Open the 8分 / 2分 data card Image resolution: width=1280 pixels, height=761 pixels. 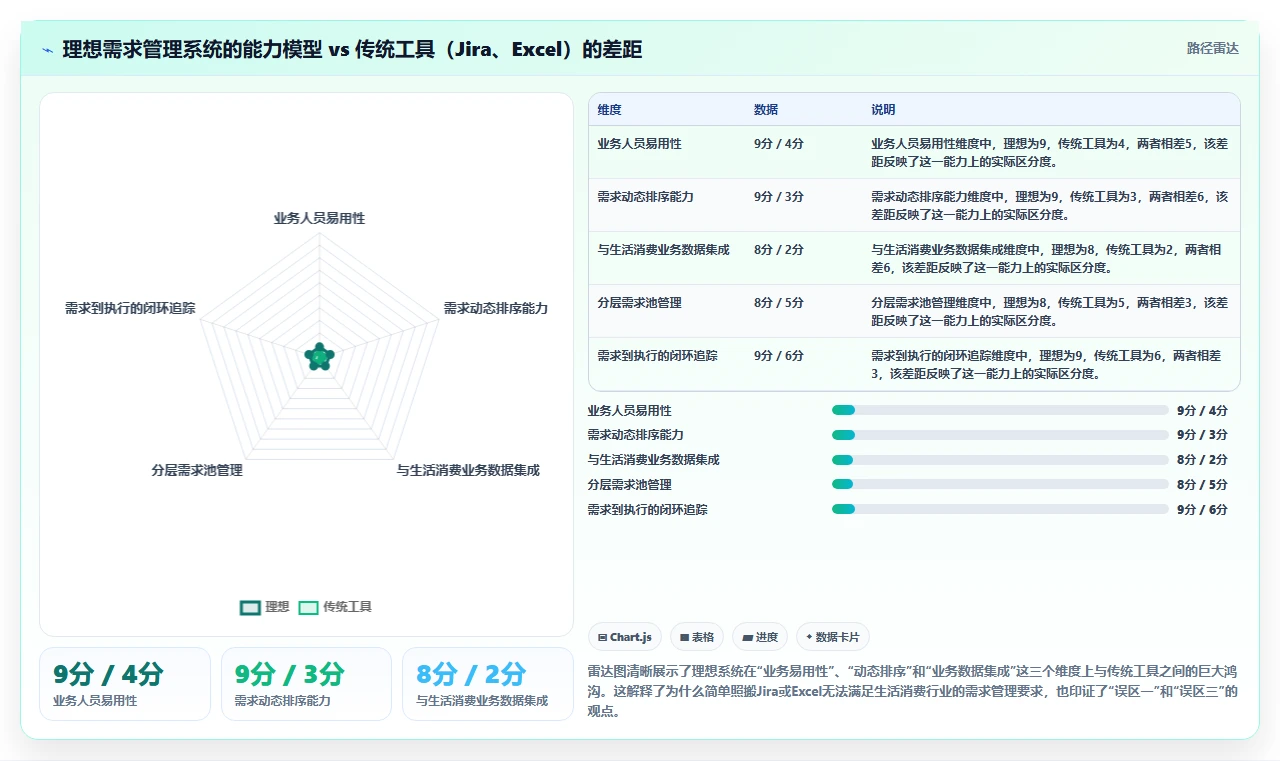coord(487,684)
